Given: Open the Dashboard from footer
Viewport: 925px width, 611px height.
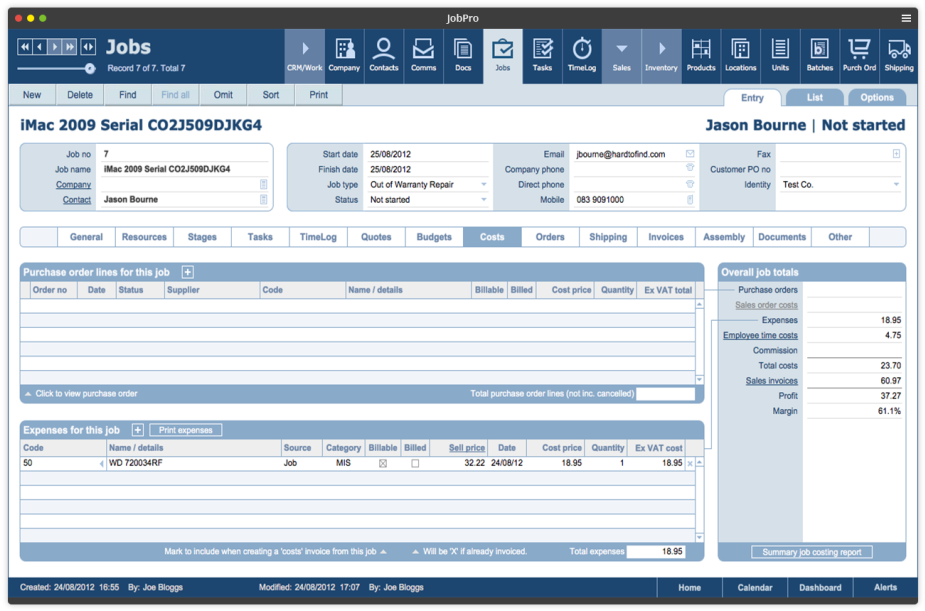Looking at the screenshot, I should [820, 588].
